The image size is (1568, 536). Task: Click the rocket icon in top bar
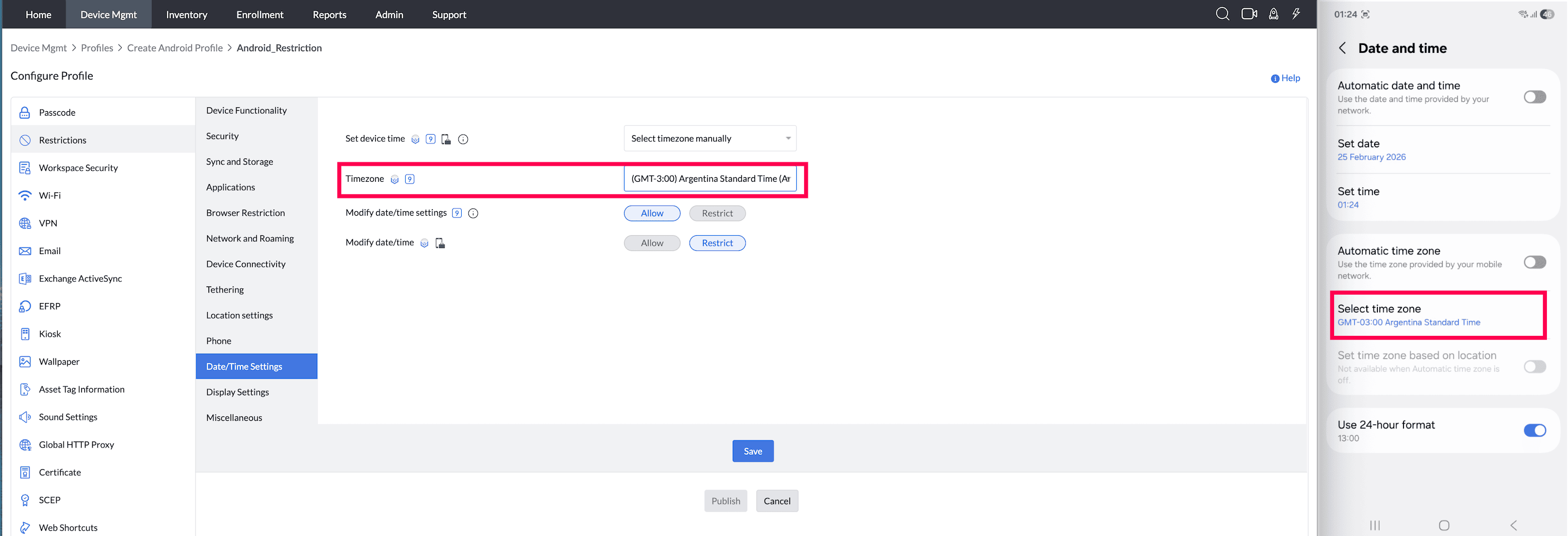[x=1273, y=14]
